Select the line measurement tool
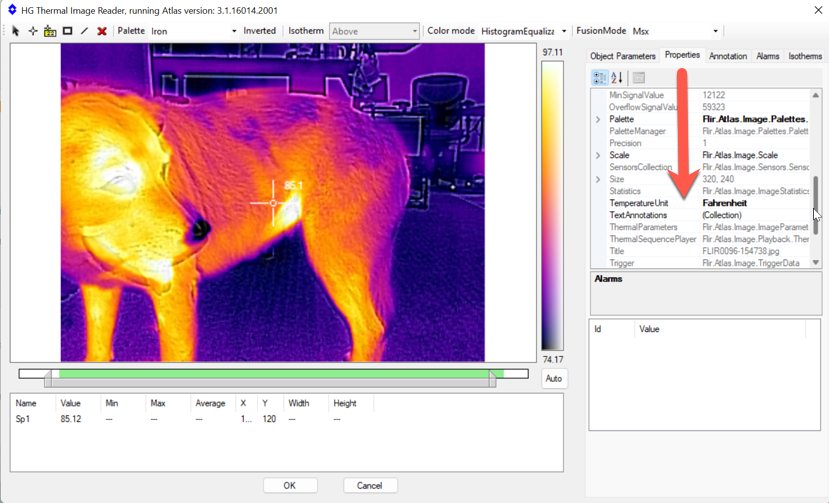Screen dimensions: 829x503 coord(85,31)
